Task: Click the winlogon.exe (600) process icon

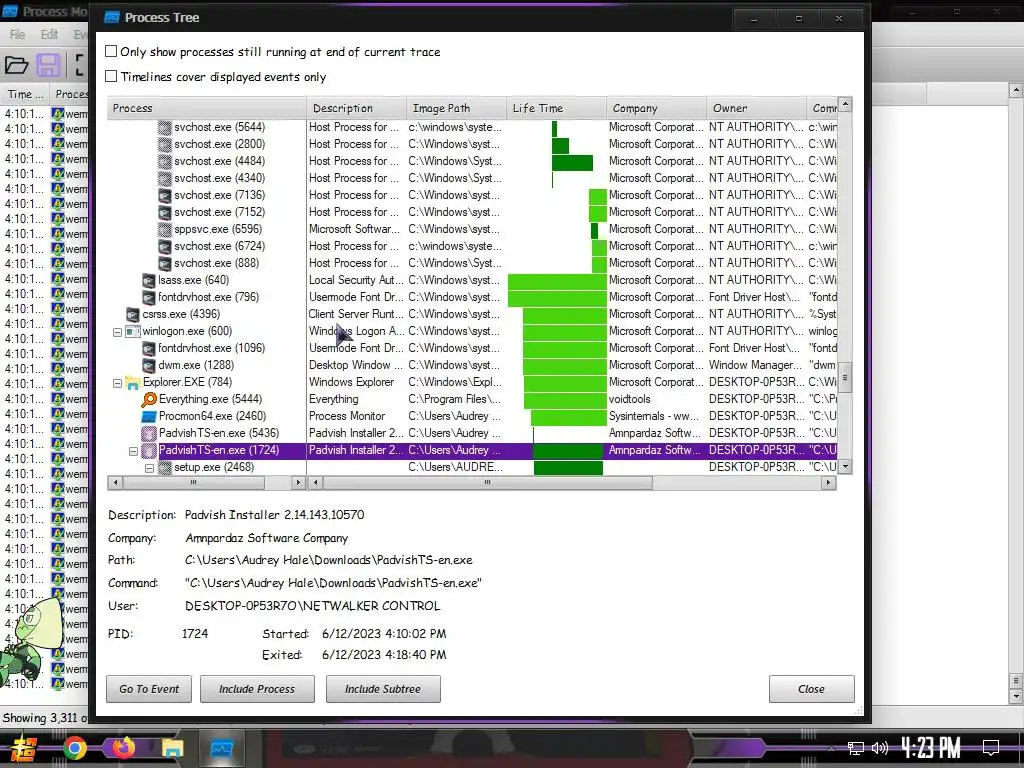Action: tap(133, 331)
